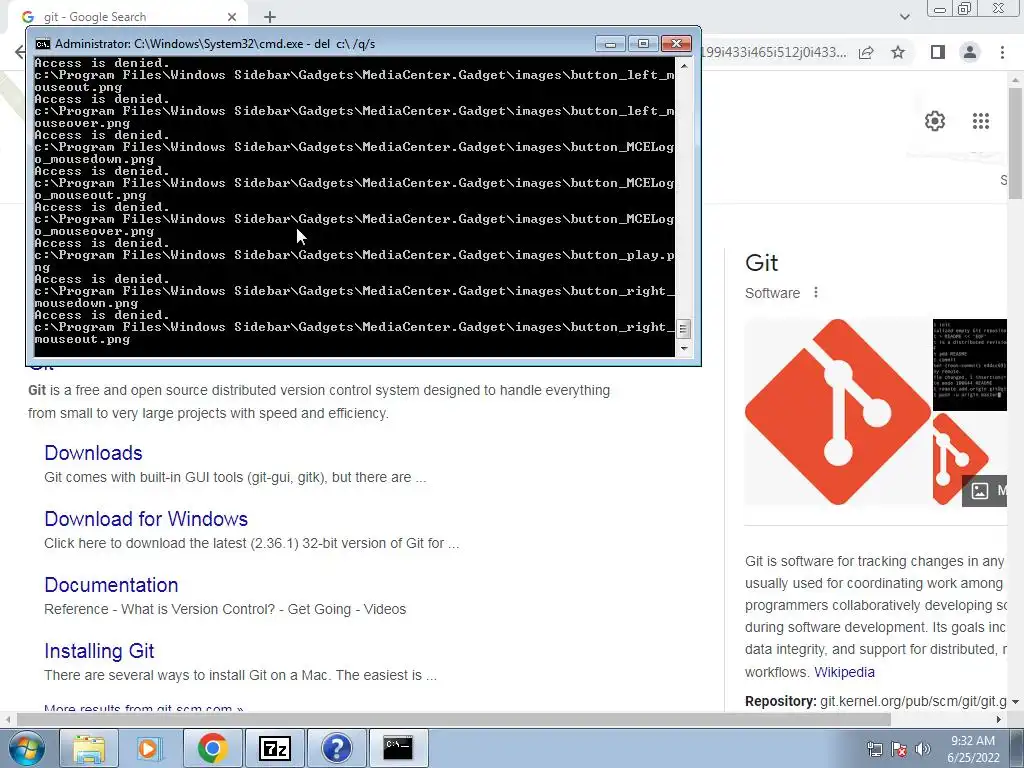Open Chrome three-dot menu

[x=1002, y=52]
